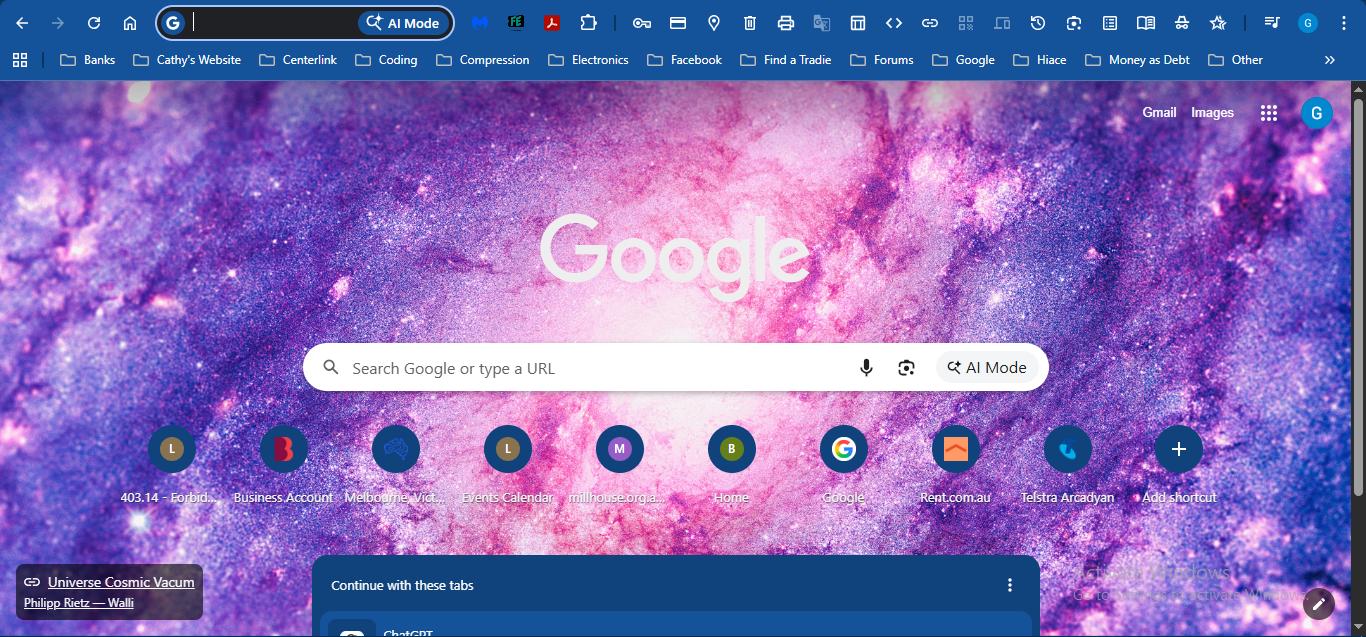Open the Extensions puzzle-piece menu
This screenshot has width=1366, height=637.
588,23
